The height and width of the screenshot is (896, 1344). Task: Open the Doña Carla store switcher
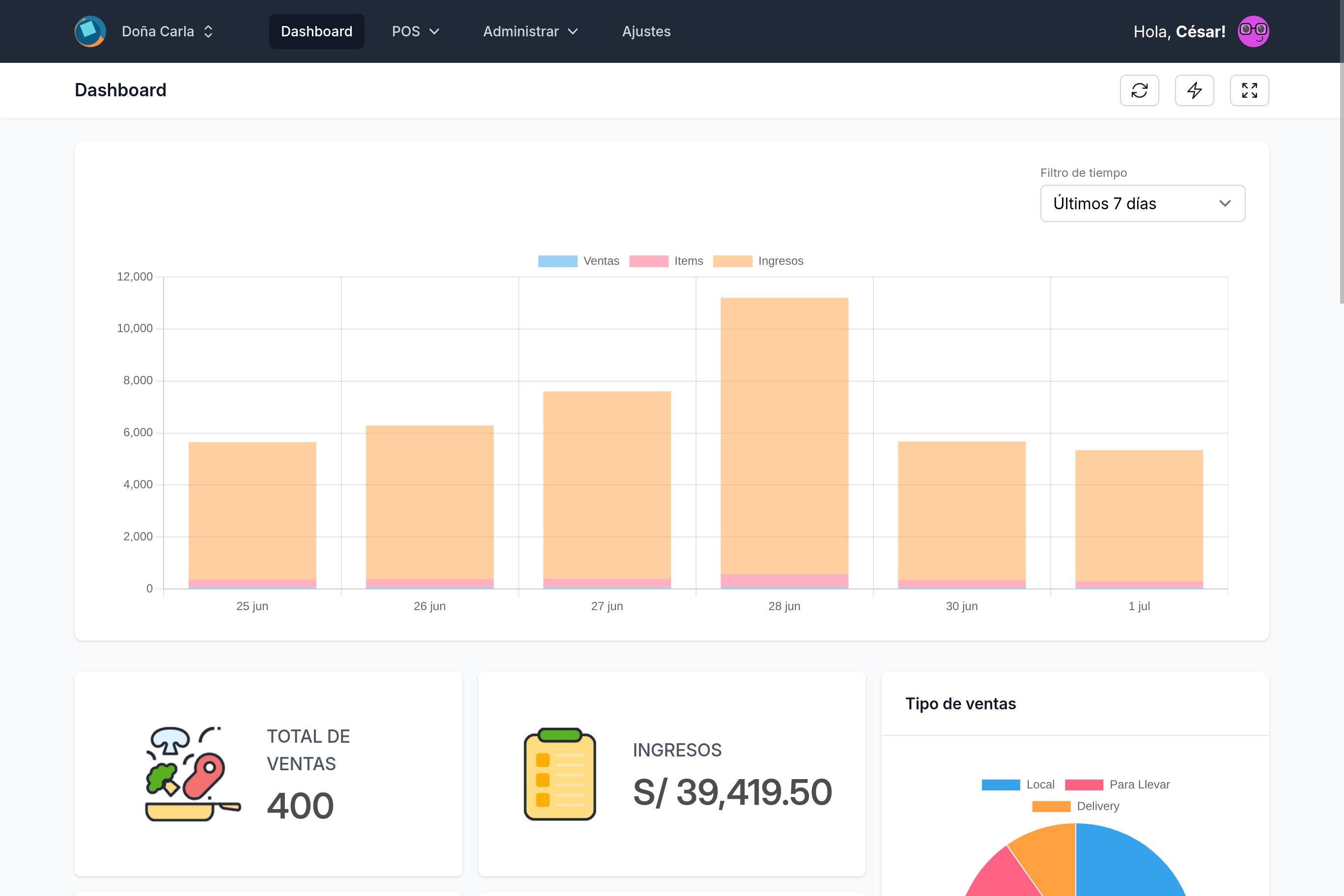(x=168, y=31)
